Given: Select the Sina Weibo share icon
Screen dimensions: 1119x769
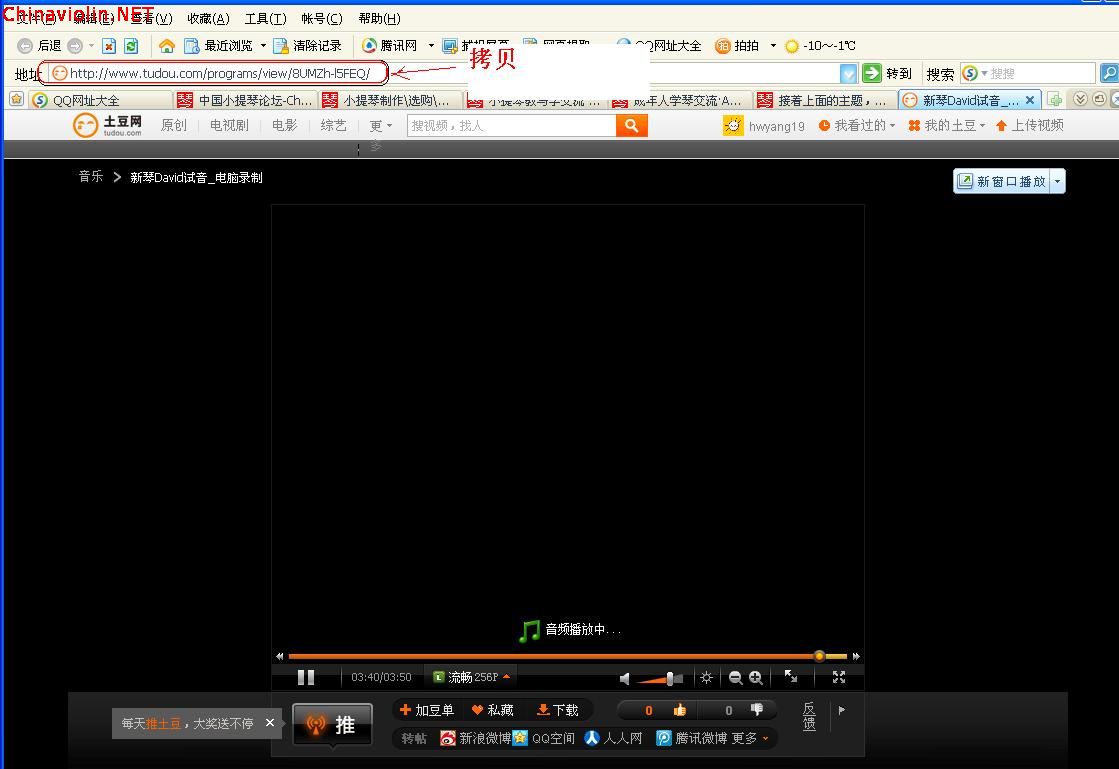Looking at the screenshot, I should (447, 738).
